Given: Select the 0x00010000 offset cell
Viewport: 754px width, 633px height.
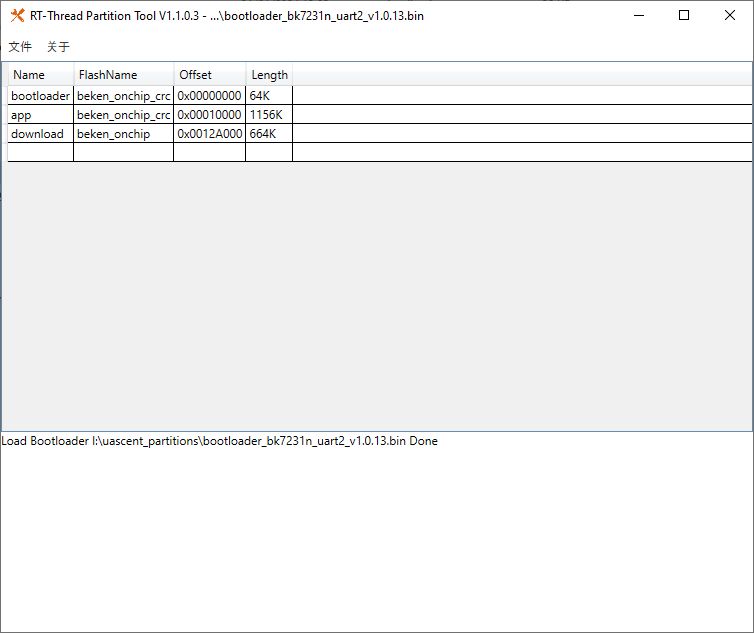Looking at the screenshot, I should click(210, 114).
